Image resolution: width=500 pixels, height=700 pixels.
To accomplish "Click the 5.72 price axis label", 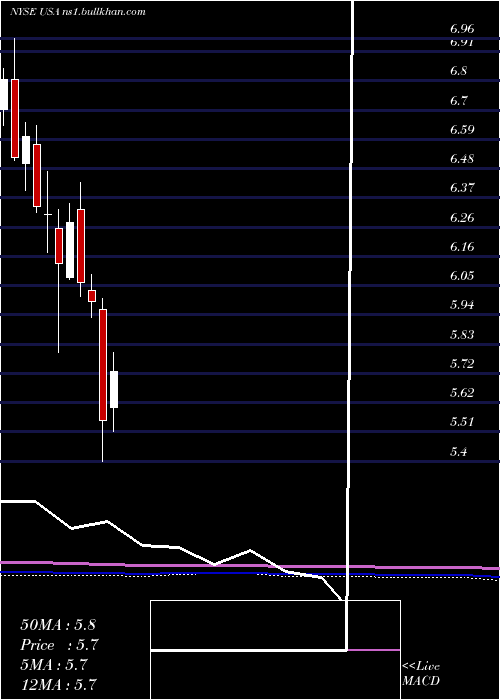I will coord(462,363).
